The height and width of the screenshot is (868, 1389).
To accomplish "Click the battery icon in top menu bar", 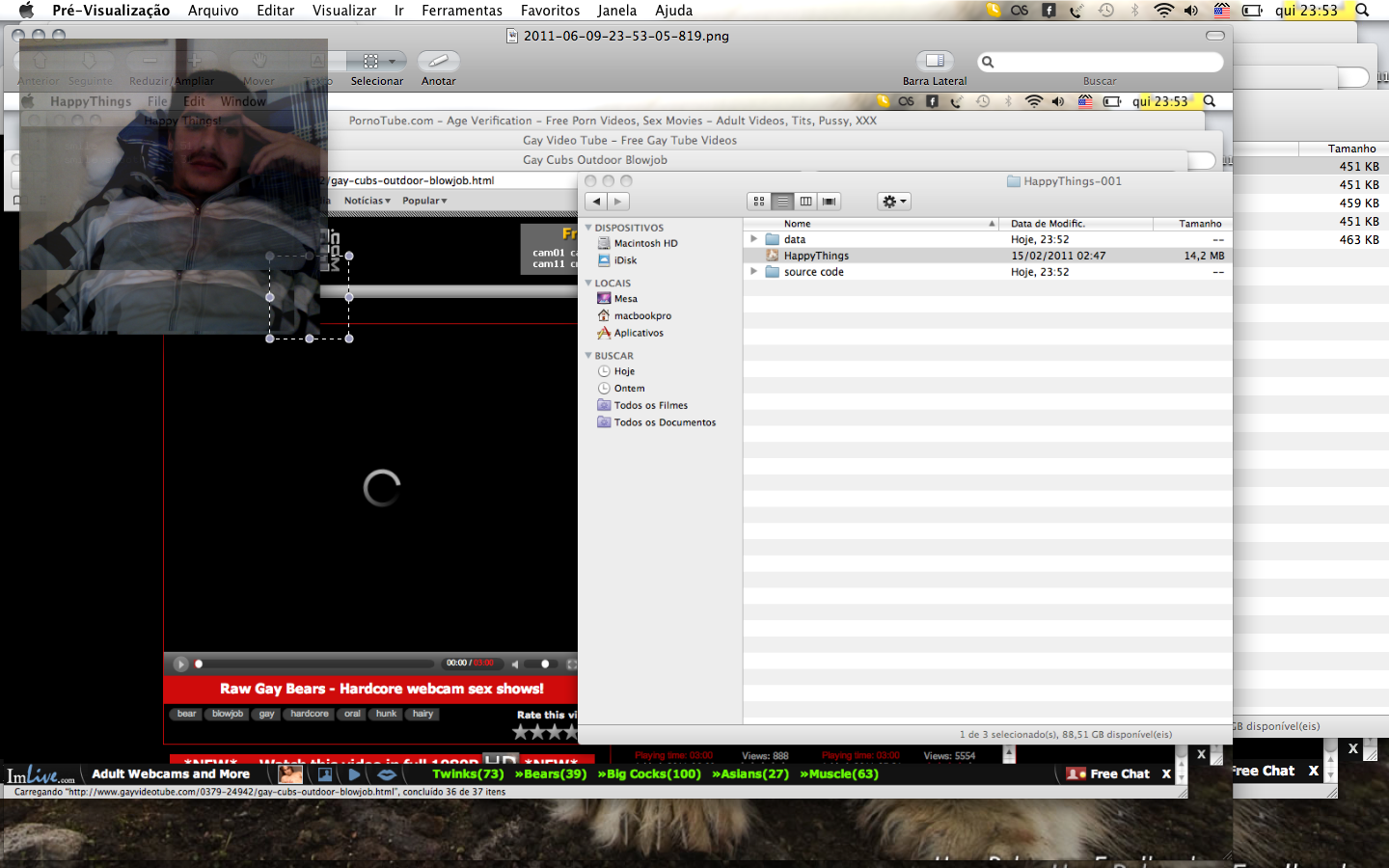I will (x=1252, y=11).
